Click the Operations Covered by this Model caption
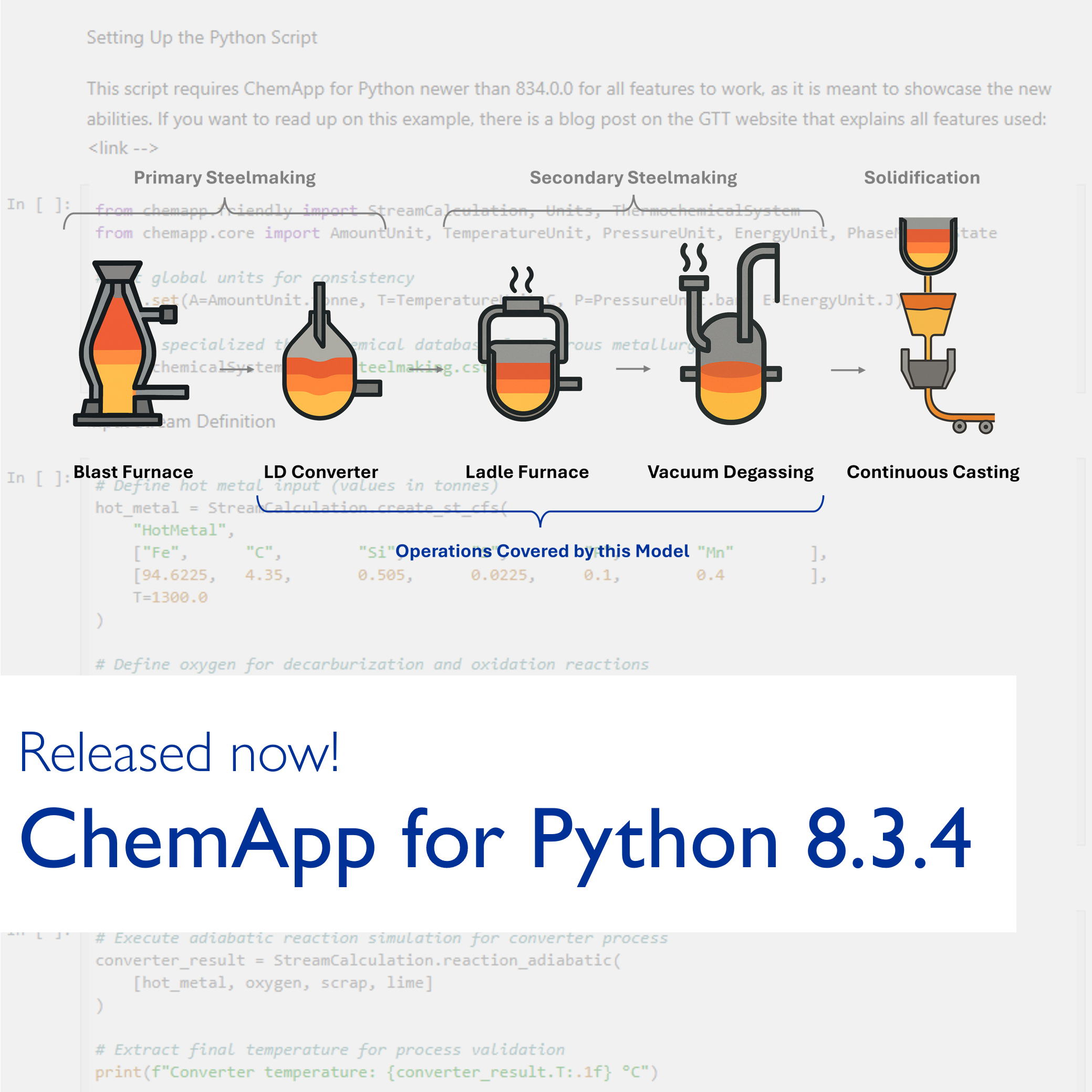Screen dimensions: 1092x1092 [x=542, y=550]
